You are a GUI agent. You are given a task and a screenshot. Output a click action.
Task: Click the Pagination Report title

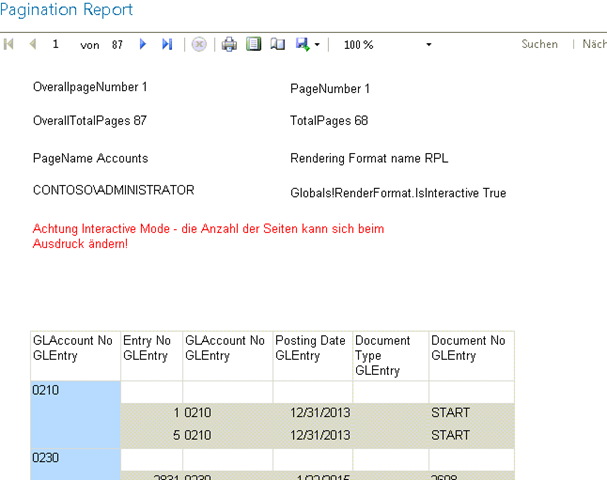pos(66,10)
